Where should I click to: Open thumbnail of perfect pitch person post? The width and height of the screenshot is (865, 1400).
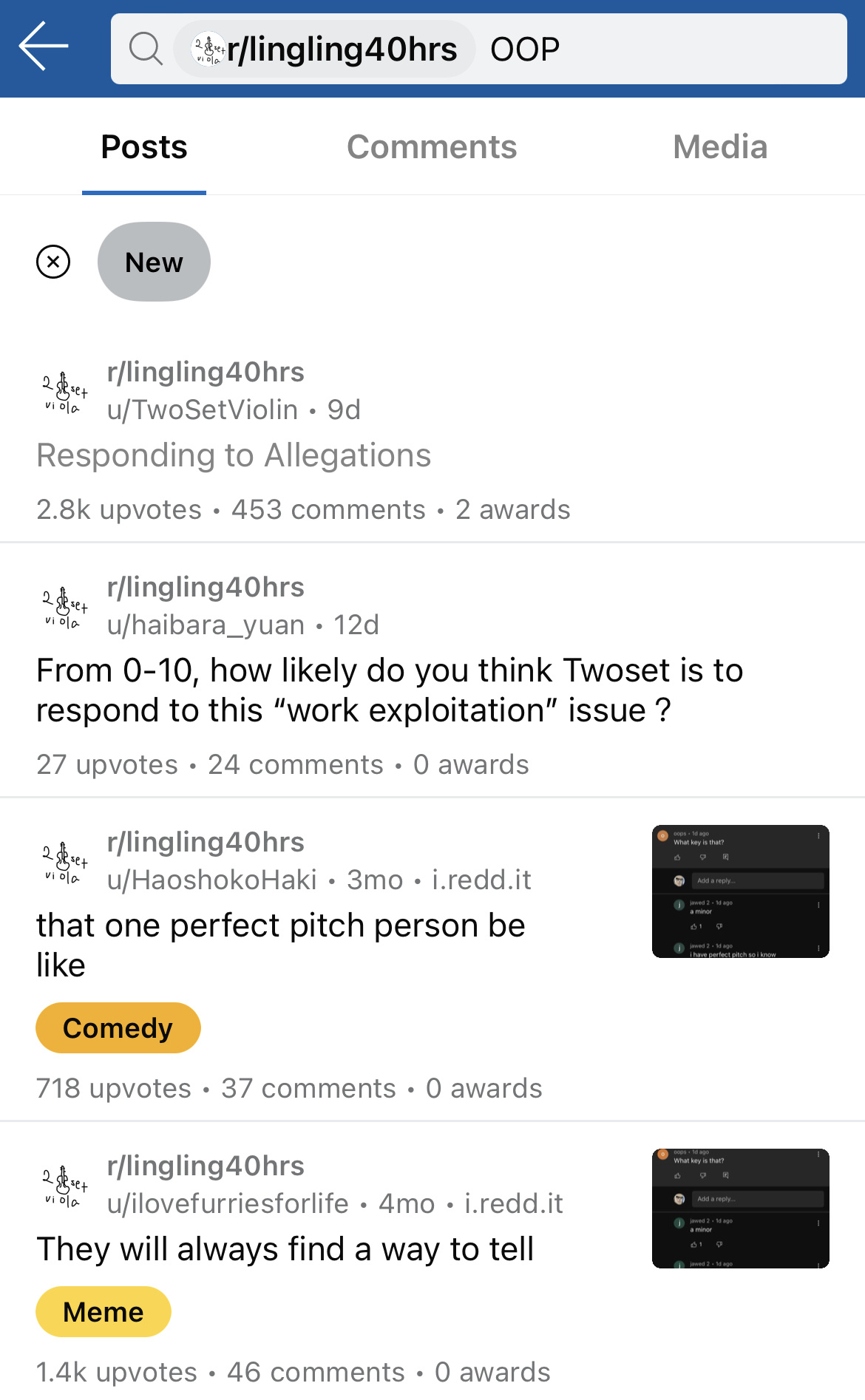741,891
